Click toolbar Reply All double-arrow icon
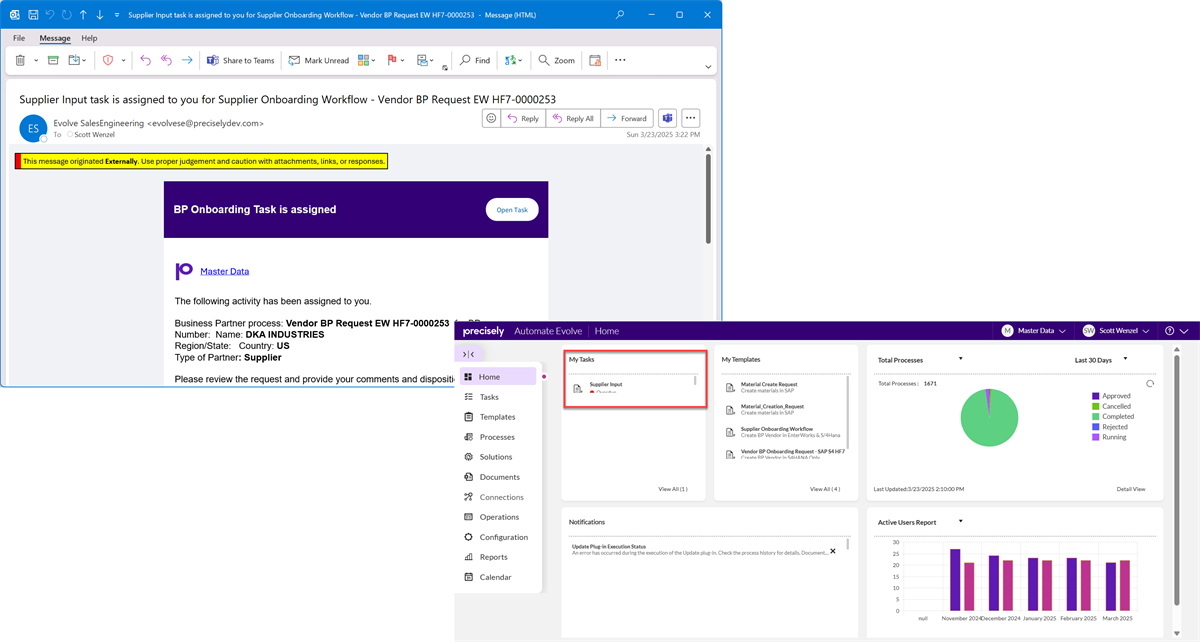This screenshot has height=642, width=1200. [x=166, y=60]
